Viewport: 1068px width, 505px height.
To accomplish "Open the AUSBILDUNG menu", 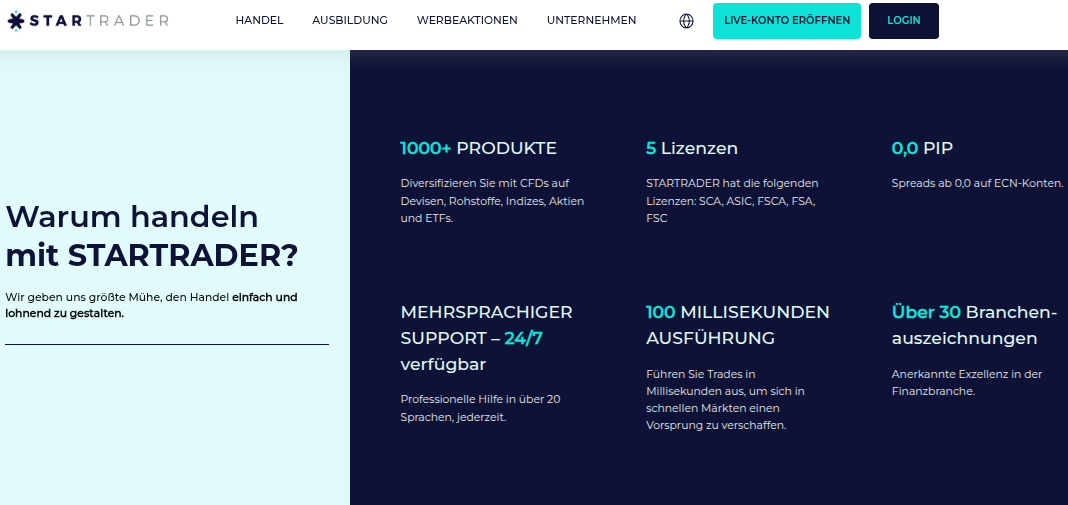I will pyautogui.click(x=350, y=20).
